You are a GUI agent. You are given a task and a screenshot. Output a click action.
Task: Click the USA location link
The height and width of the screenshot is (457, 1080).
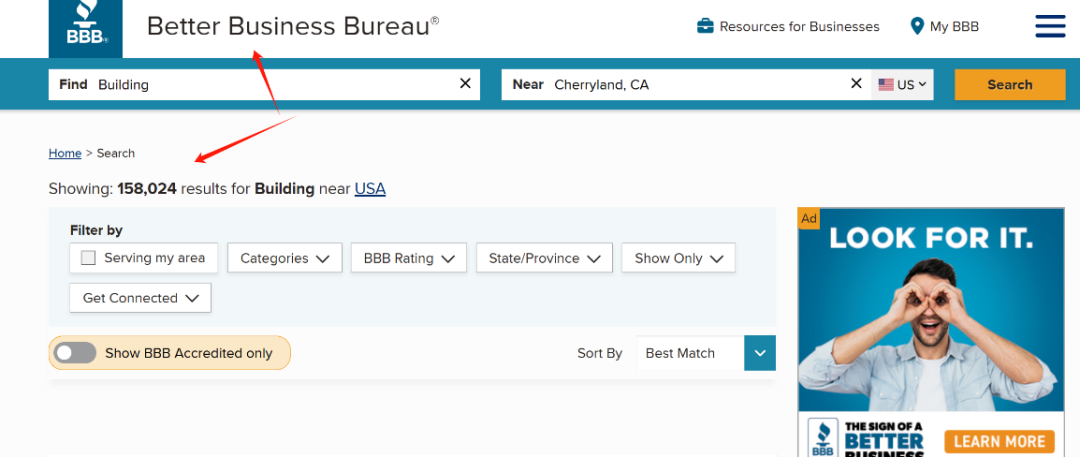click(370, 188)
